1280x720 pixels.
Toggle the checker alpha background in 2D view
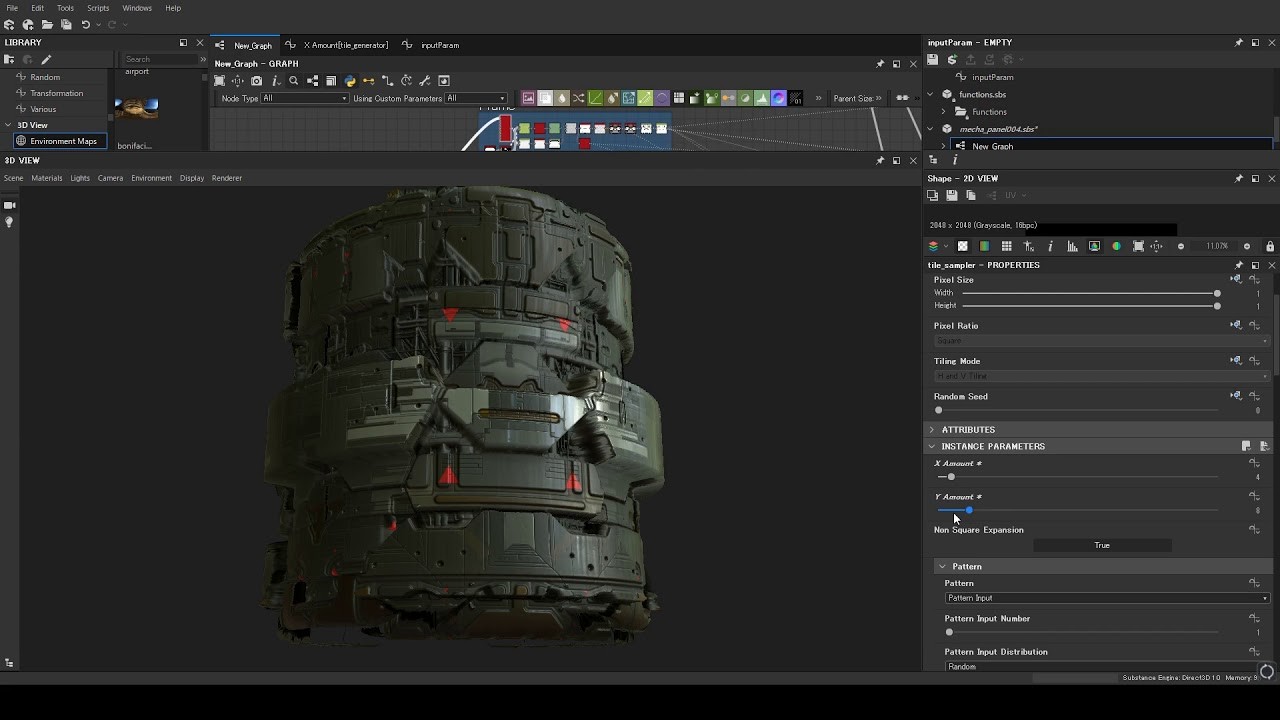point(963,246)
